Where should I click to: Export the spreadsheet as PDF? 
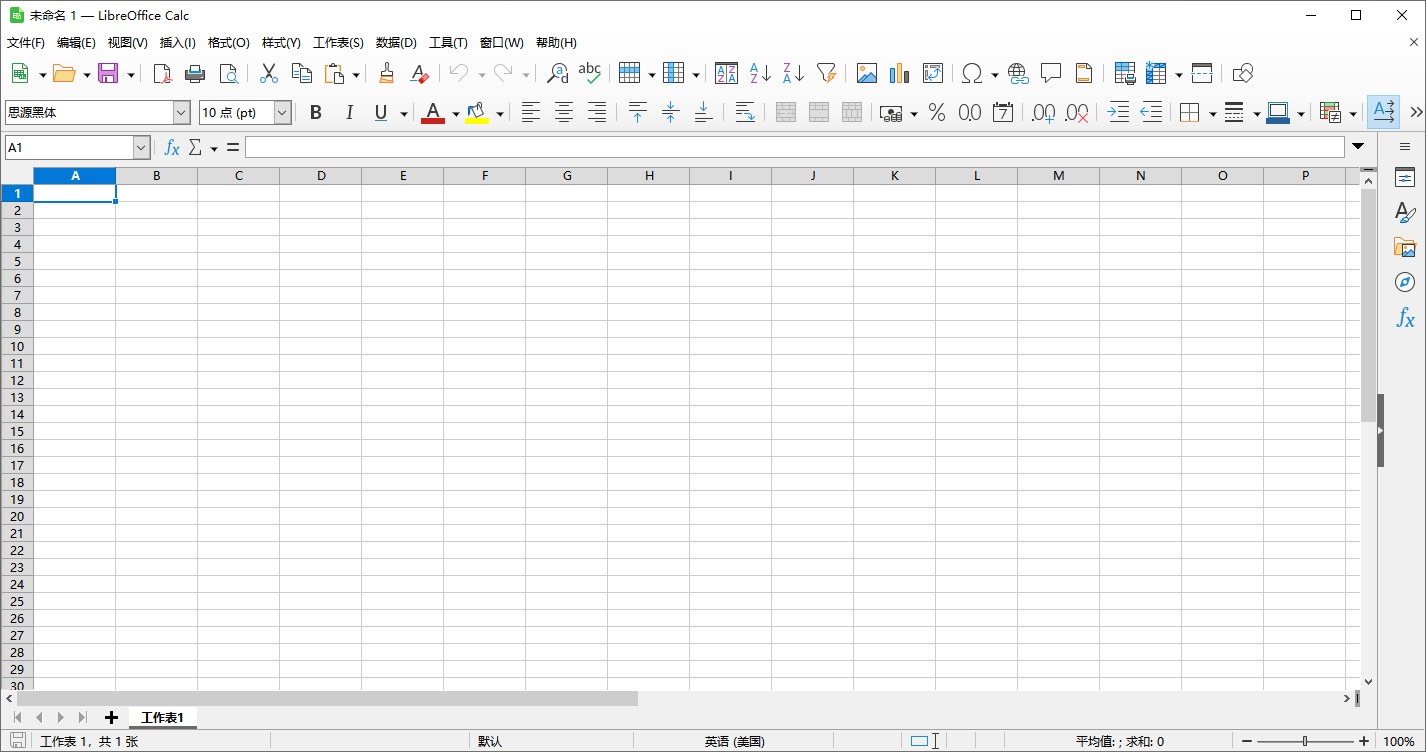pos(161,73)
